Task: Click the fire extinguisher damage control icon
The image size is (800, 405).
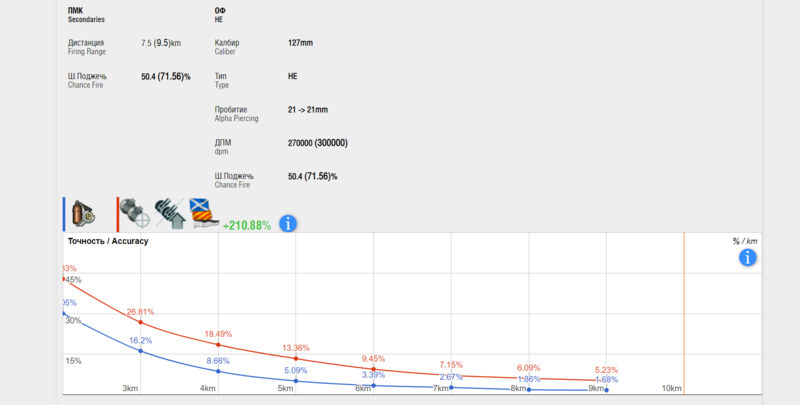Action: tap(83, 214)
